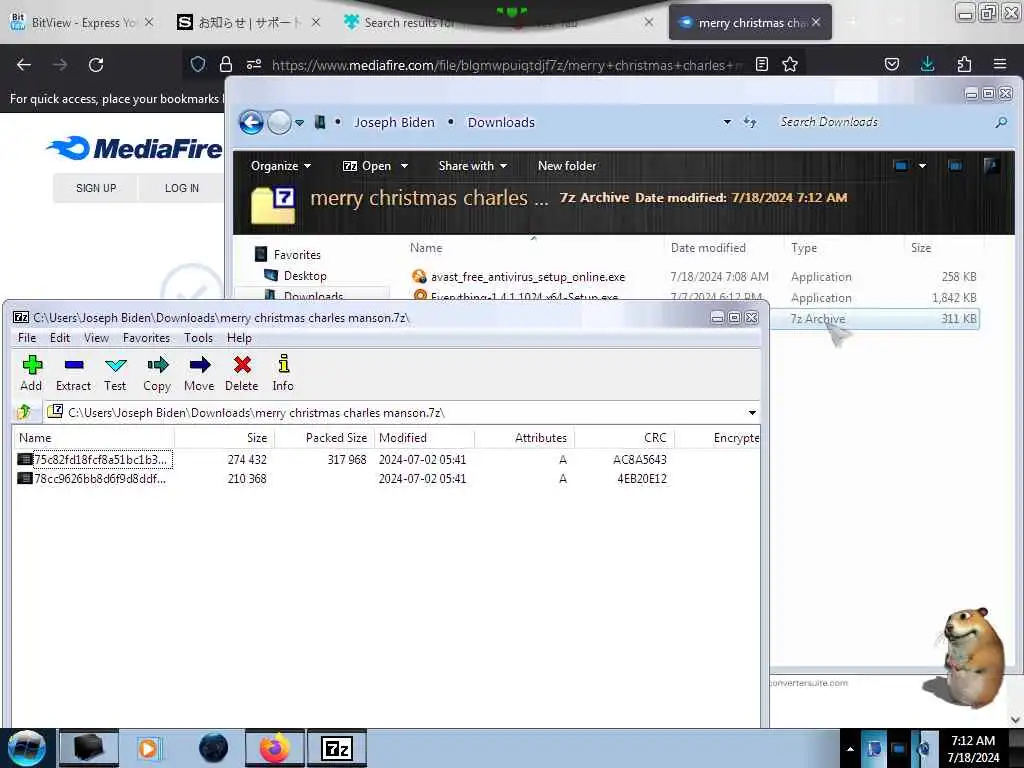Open the 7-Zip Edit menu
This screenshot has height=768, width=1024.
coord(59,338)
